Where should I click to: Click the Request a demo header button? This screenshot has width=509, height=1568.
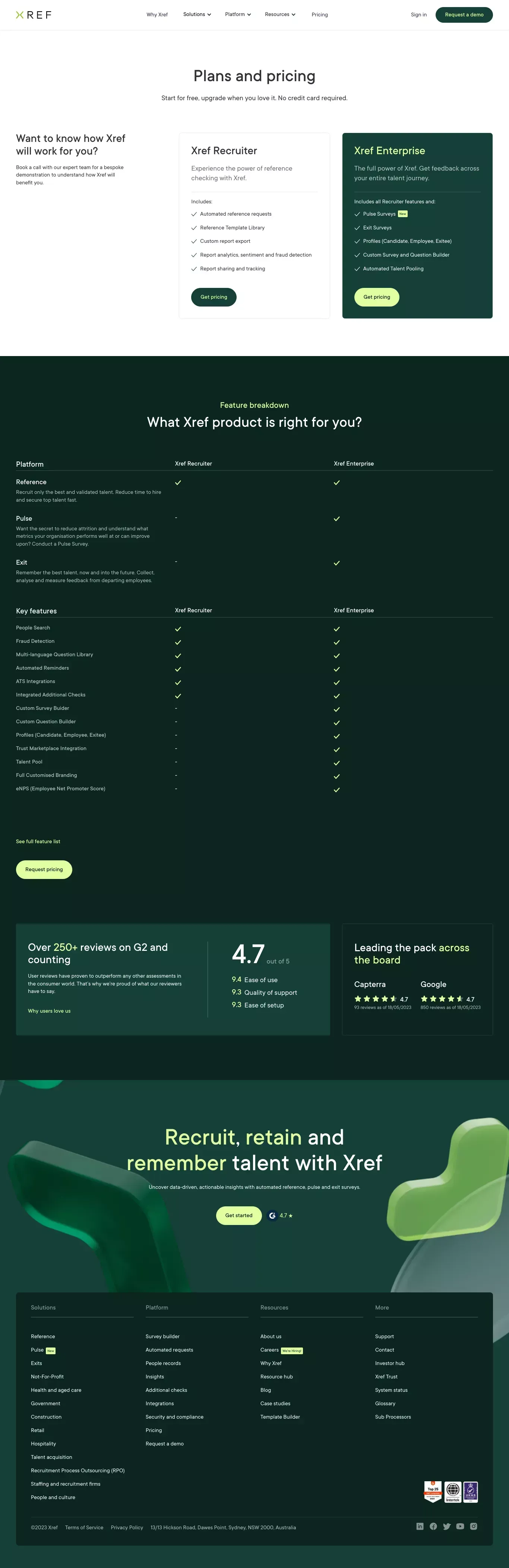coord(464,15)
